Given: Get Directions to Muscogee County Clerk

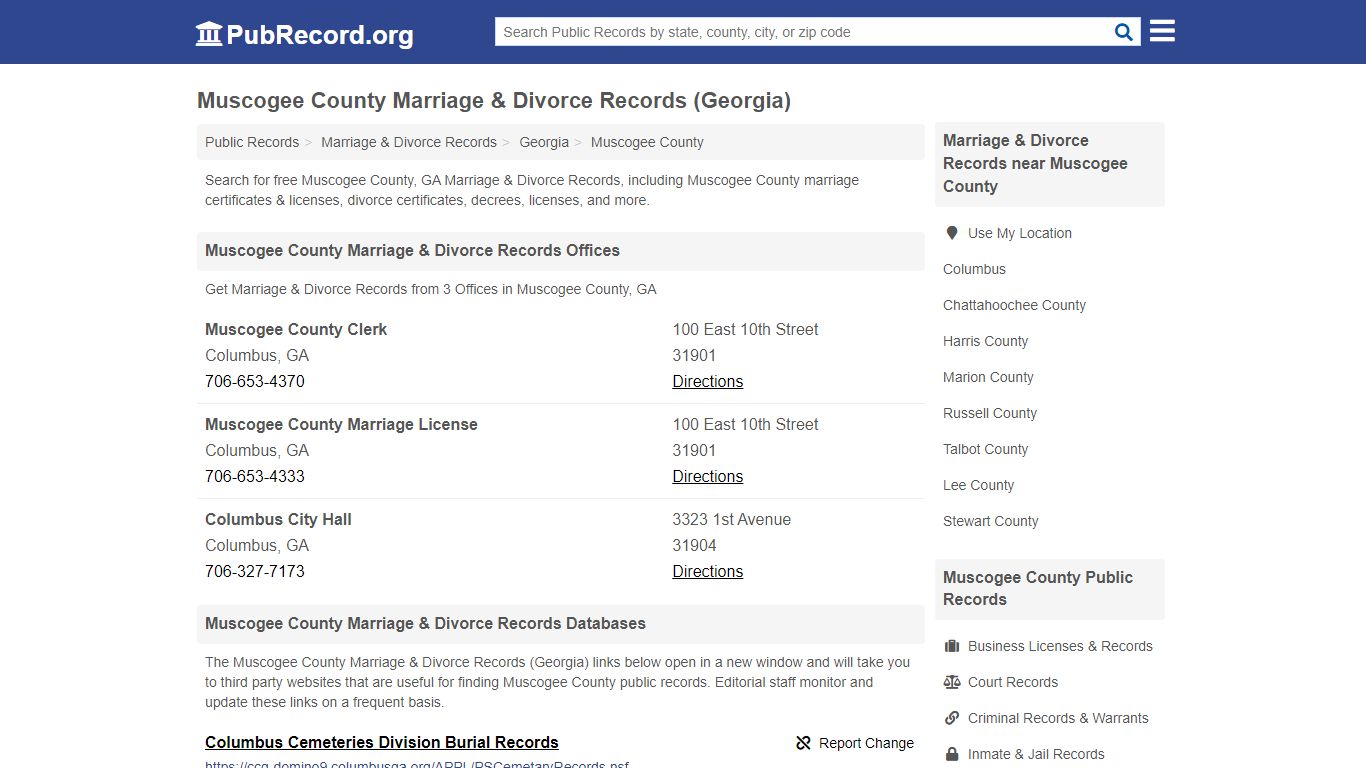Looking at the screenshot, I should [708, 381].
